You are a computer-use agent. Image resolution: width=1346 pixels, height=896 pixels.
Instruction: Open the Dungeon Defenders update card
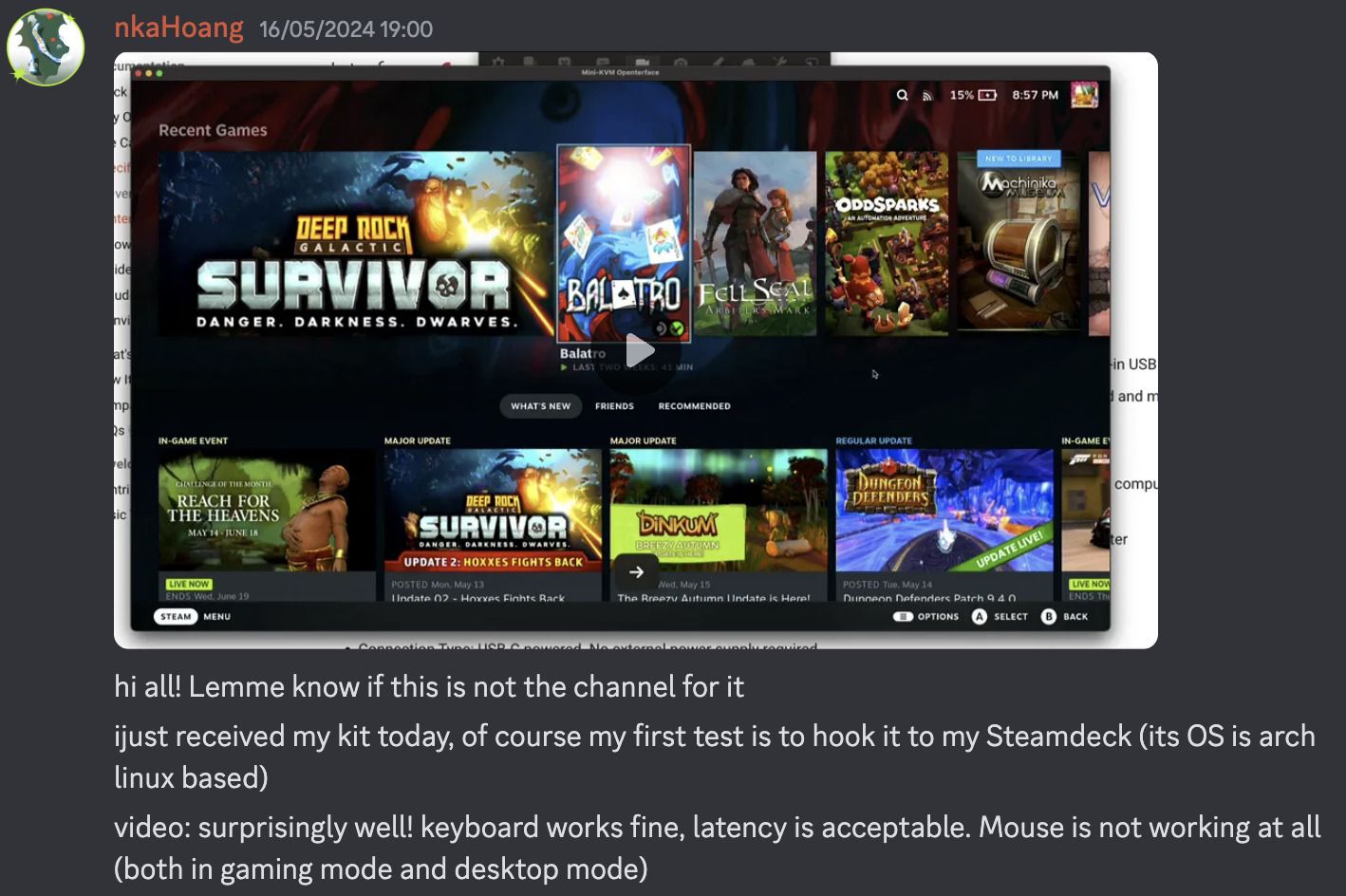[944, 525]
